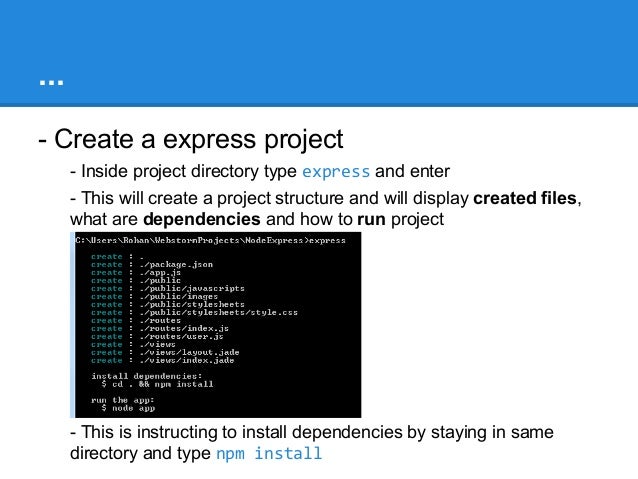Click 'run the app:' terminal text

click(x=122, y=400)
